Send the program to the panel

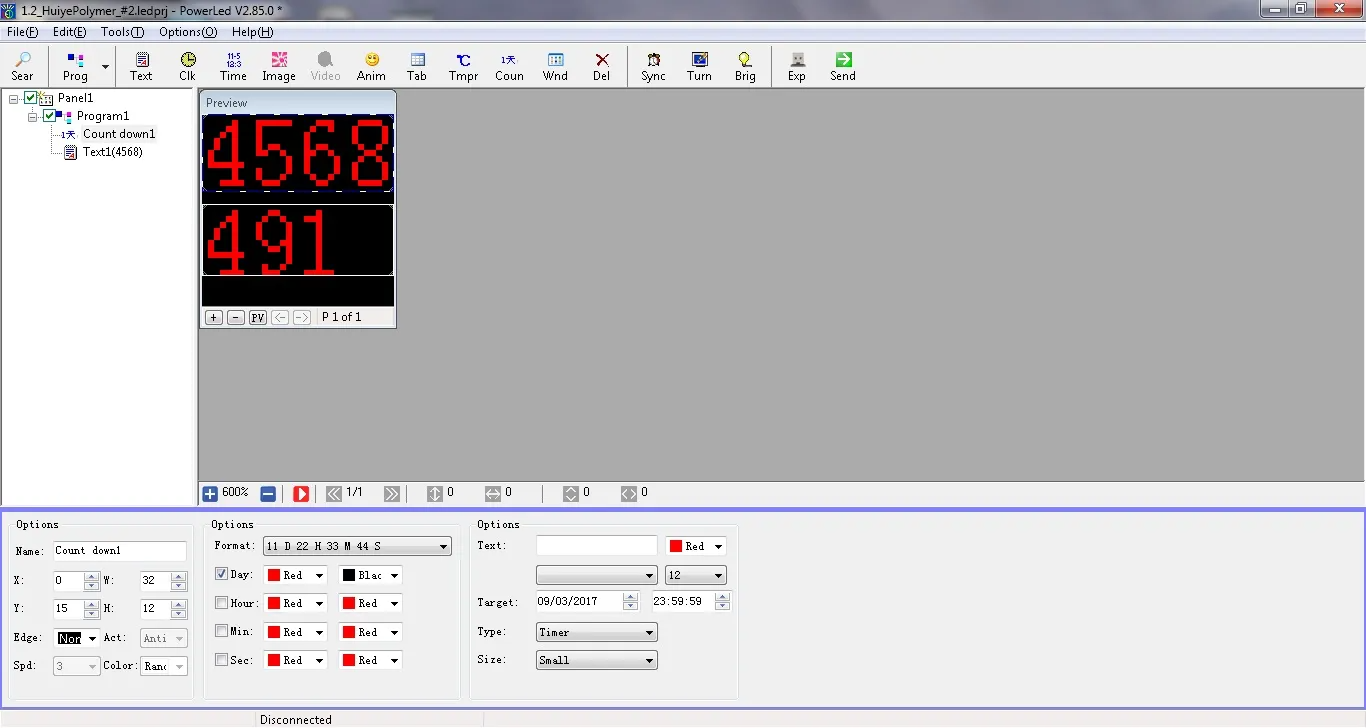(x=843, y=66)
